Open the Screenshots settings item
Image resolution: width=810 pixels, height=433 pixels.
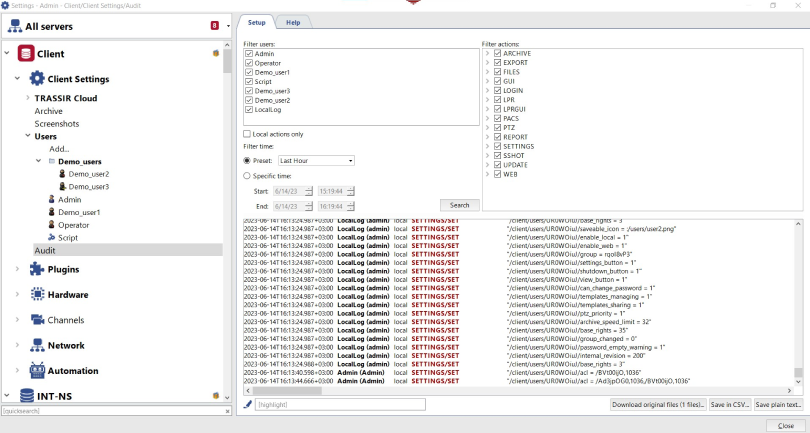coord(57,123)
